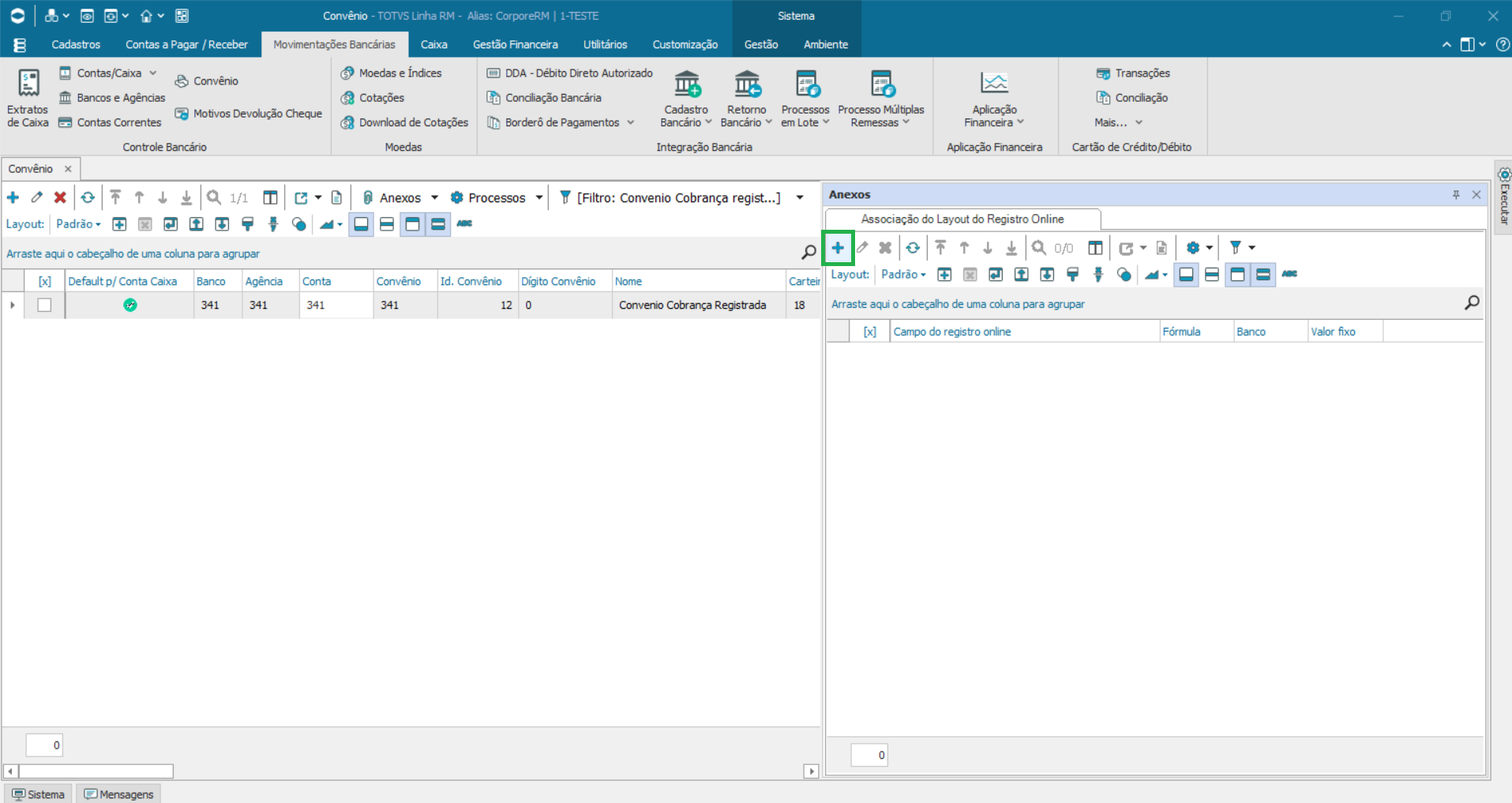This screenshot has height=803, width=1512.
Task: Switch to Contas a Pagar / Receber tab
Action: tap(186, 45)
